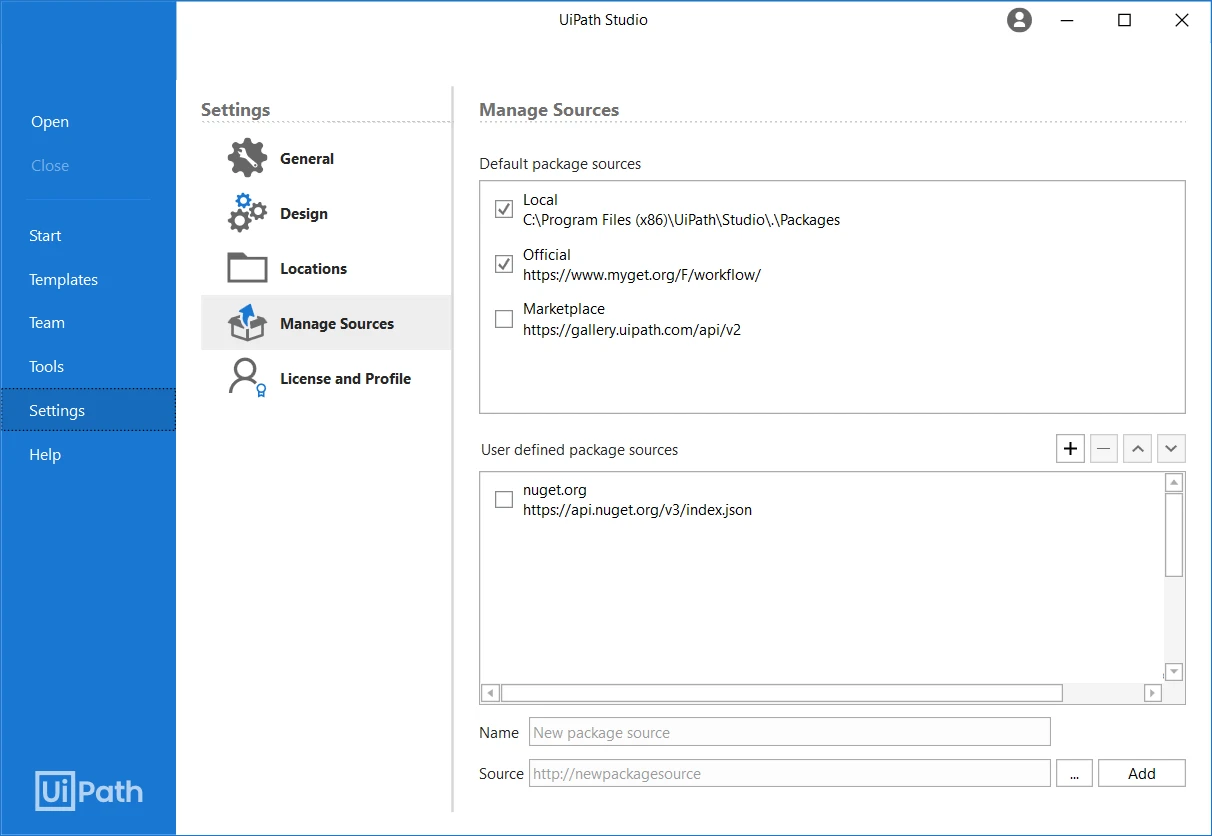The image size is (1212, 836).
Task: Open Tools in the sidebar
Action: [46, 367]
